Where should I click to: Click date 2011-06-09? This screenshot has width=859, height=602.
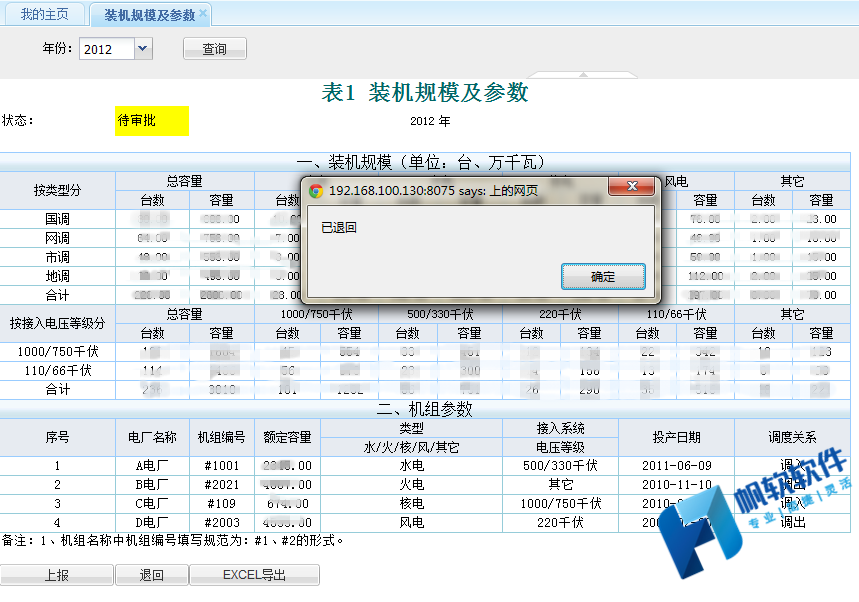click(x=677, y=466)
